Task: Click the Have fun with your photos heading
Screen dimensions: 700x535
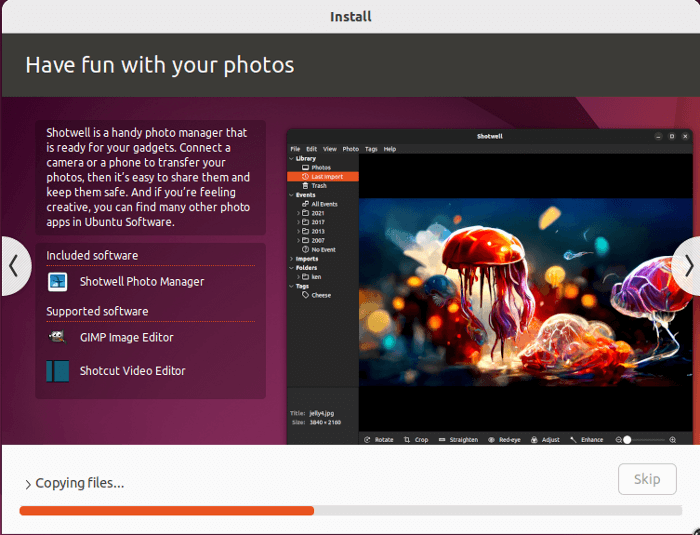Action: (160, 65)
